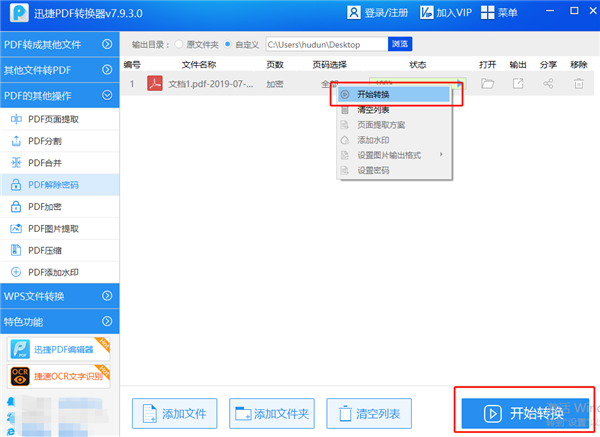
Task: Click the 加密 page count cell
Action: (x=275, y=84)
